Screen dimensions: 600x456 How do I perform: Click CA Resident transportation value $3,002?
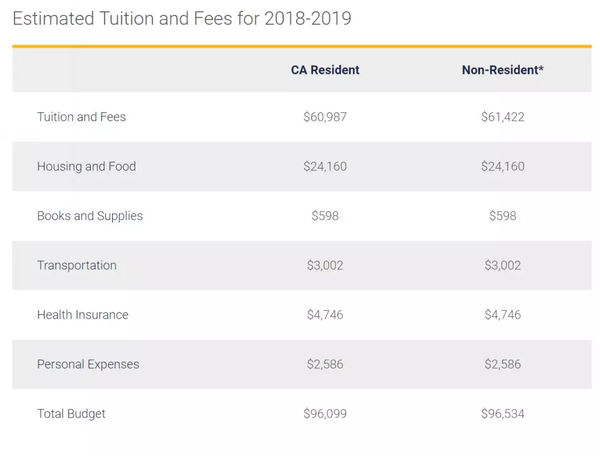325,265
